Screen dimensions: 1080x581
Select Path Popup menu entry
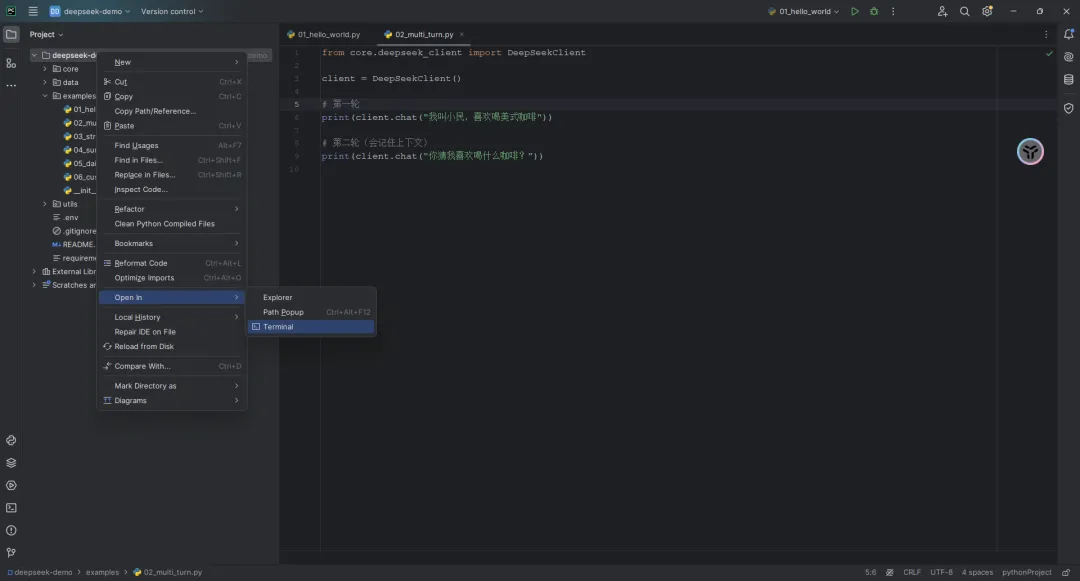[x=311, y=312]
